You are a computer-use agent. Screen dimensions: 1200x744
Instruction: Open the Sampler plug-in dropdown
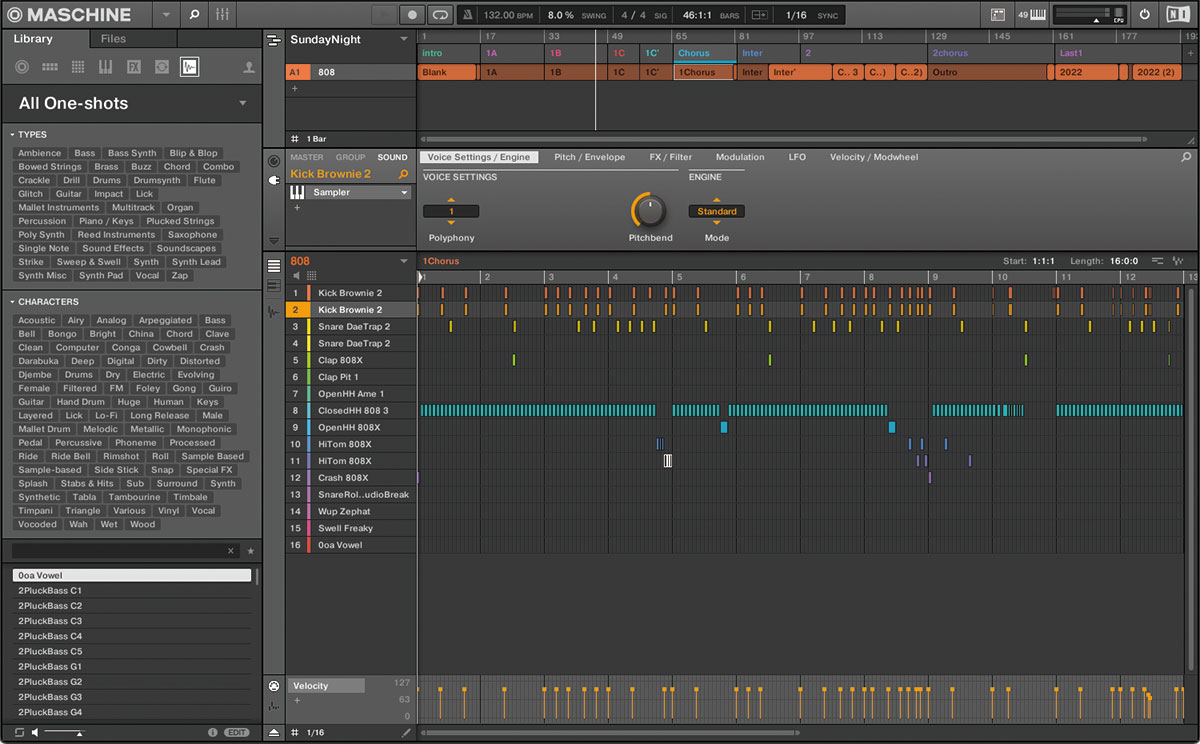pyautogui.click(x=404, y=192)
